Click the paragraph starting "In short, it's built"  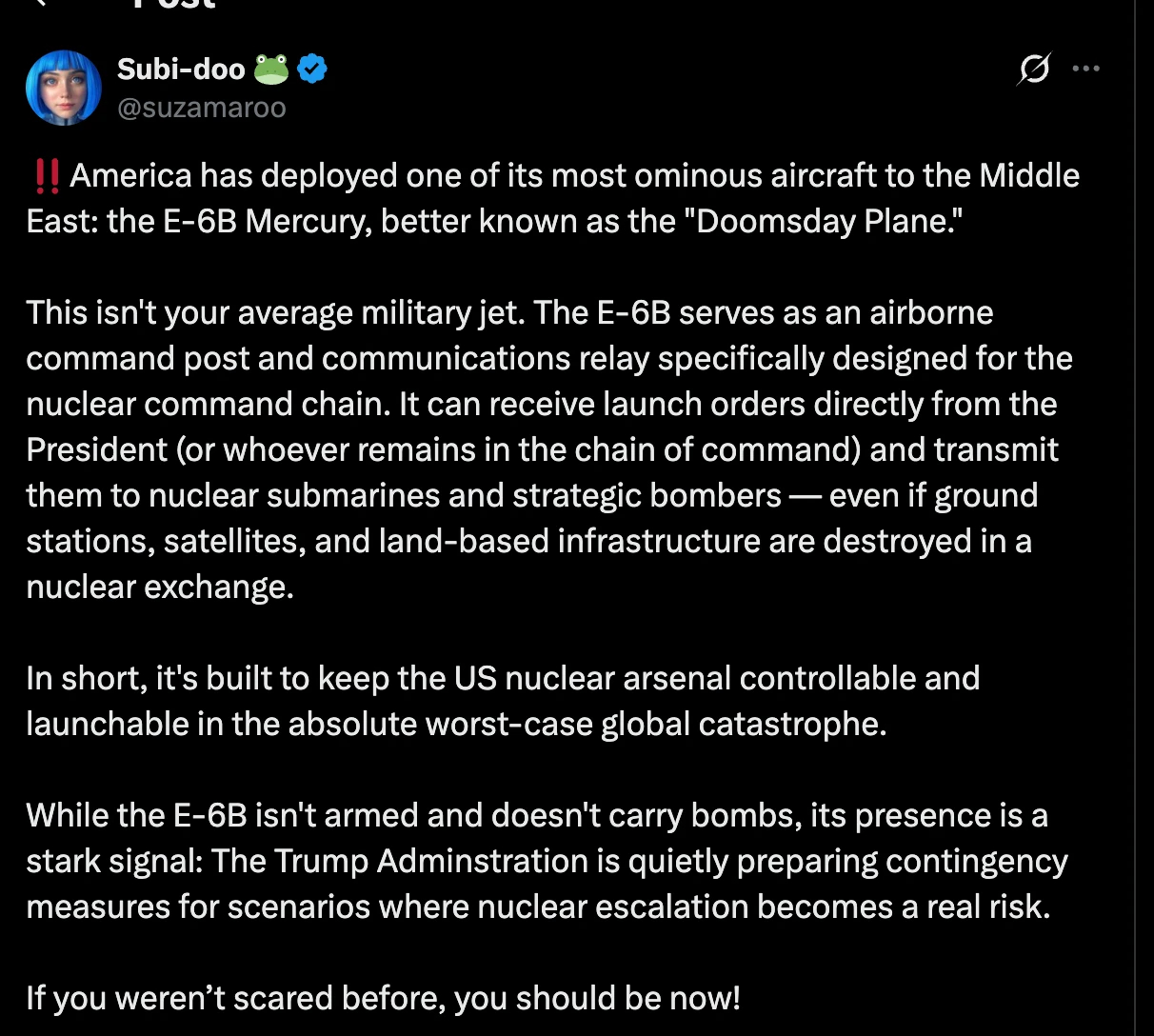(x=503, y=701)
